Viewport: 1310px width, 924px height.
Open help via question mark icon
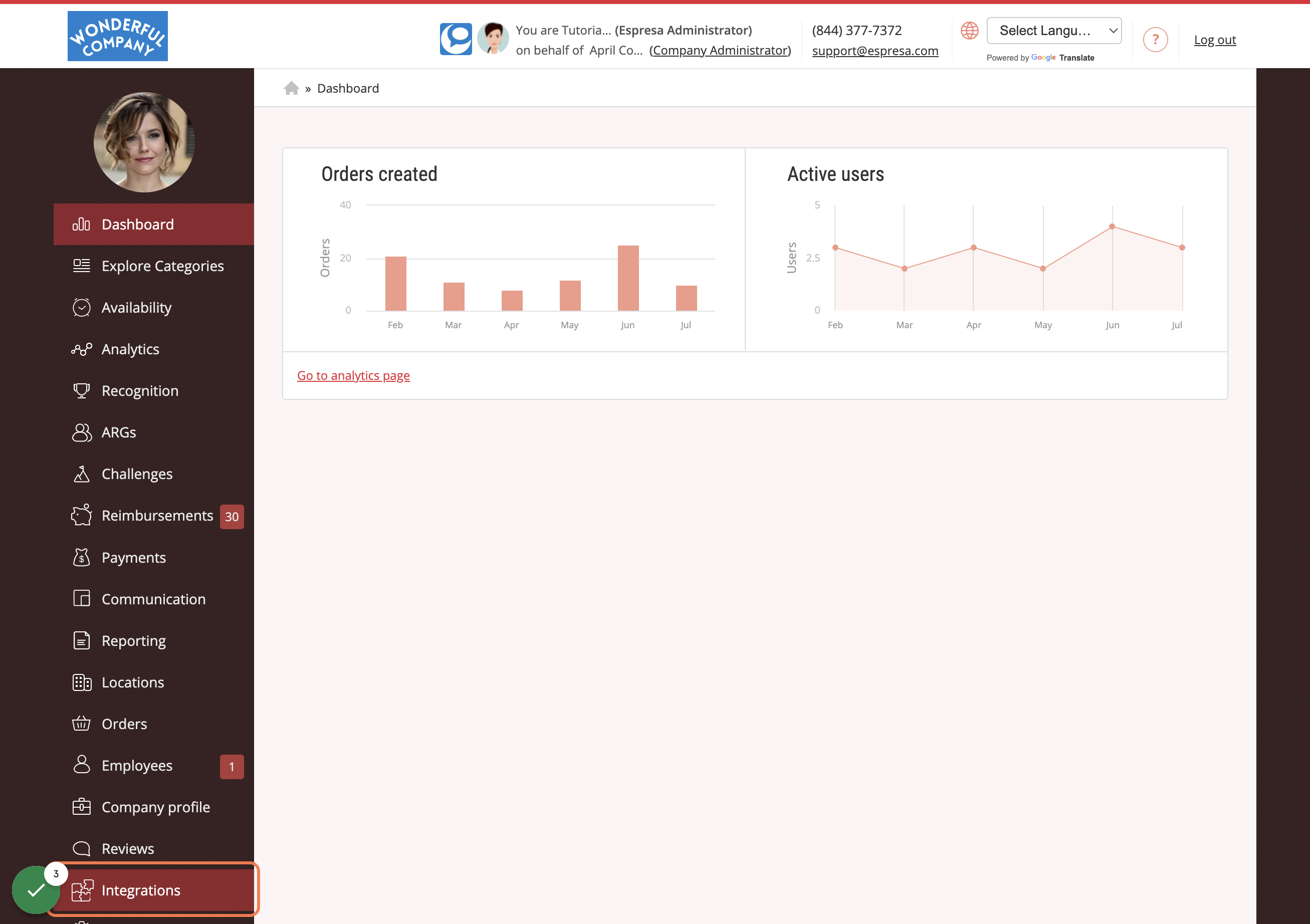(1155, 40)
